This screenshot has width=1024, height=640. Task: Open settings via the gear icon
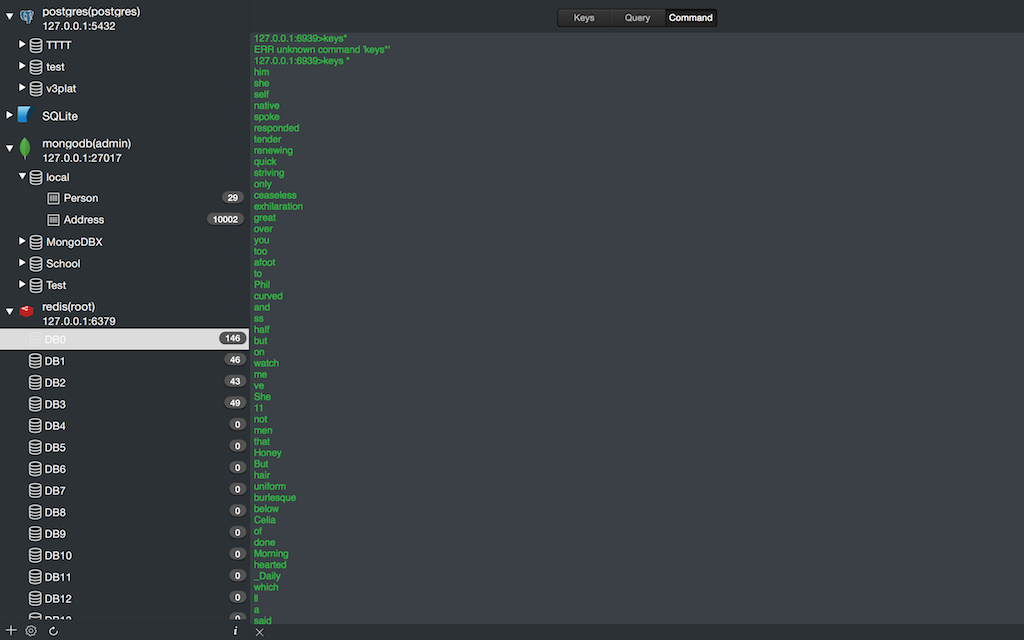tap(31, 631)
